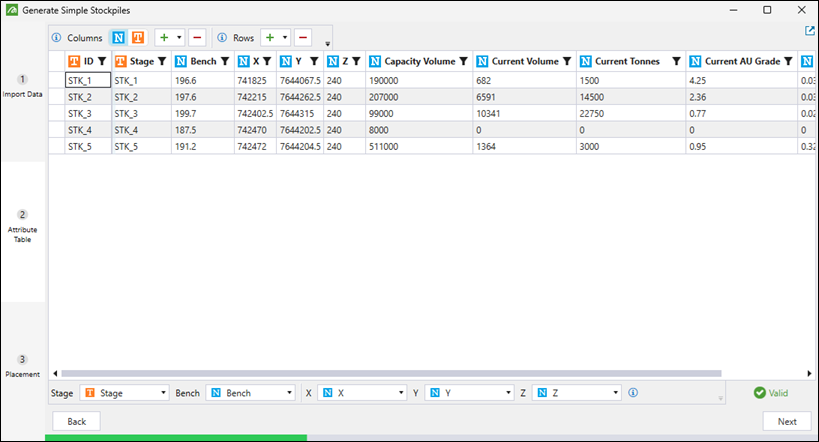Switch to the Placement step
The image size is (819, 442).
click(22, 366)
